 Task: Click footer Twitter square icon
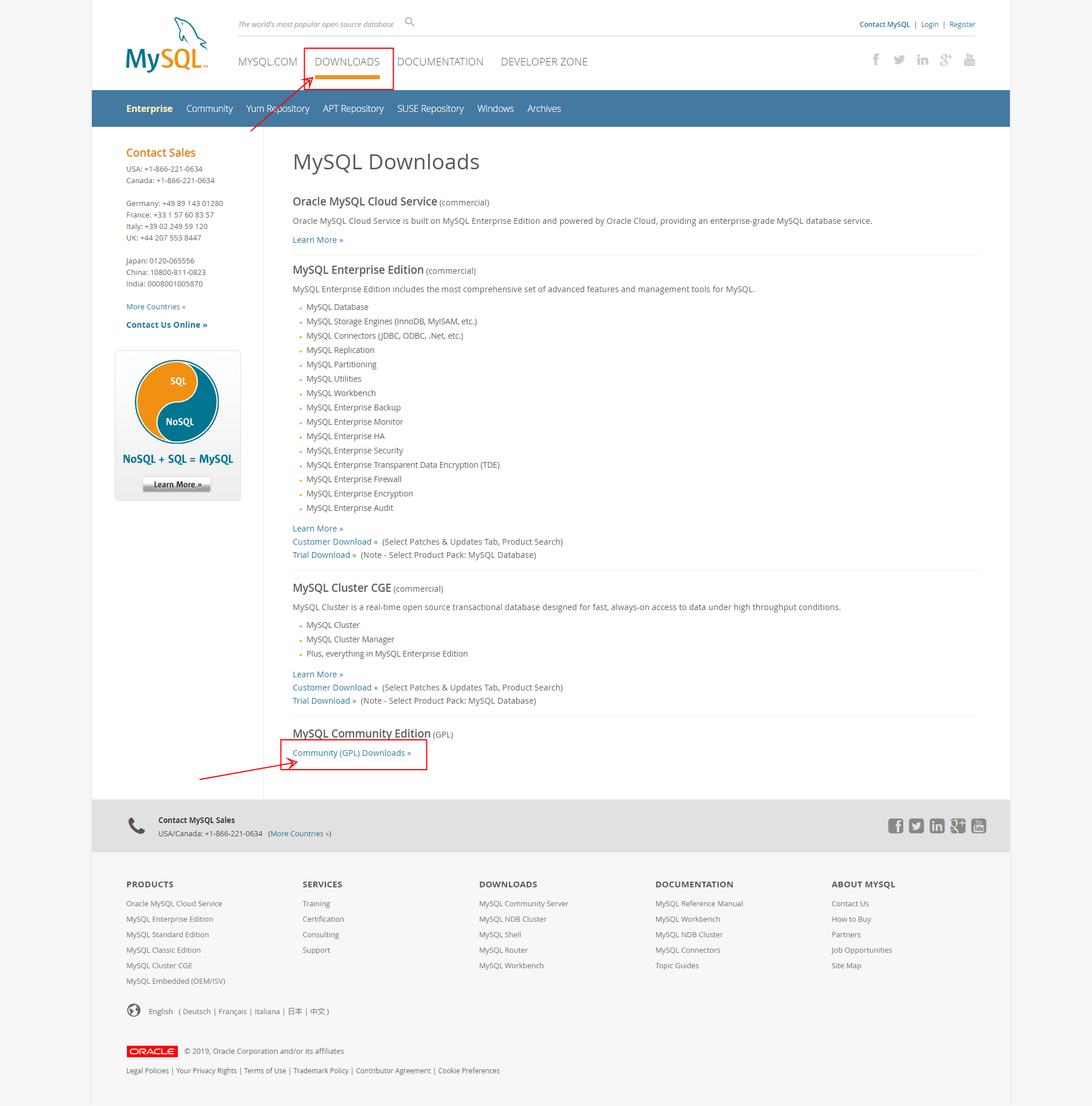point(916,826)
